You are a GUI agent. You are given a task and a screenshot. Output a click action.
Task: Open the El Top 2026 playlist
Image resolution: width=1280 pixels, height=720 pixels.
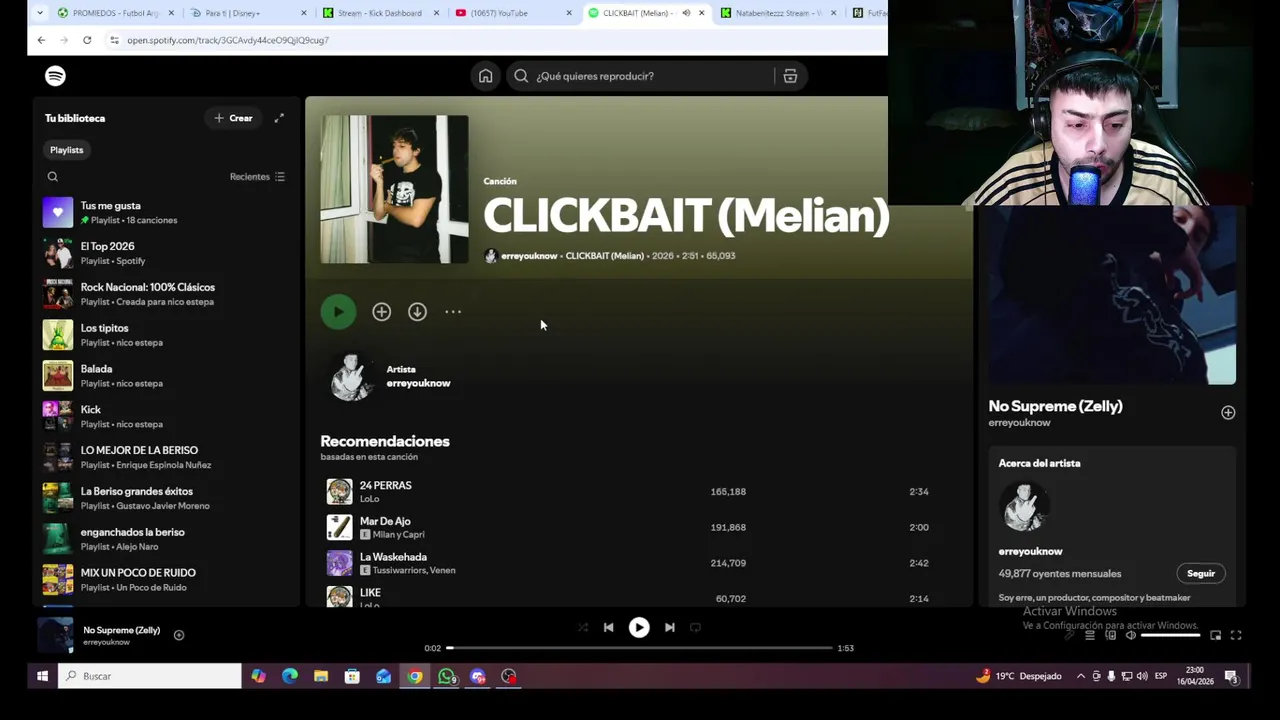[165, 253]
